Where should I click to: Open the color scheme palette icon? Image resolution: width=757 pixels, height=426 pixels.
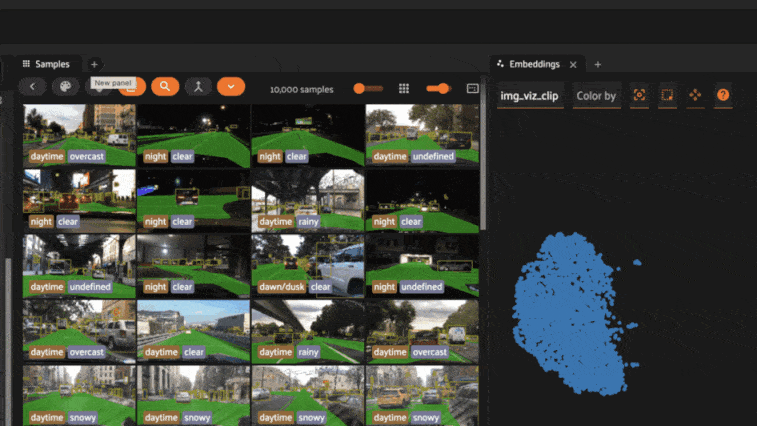(66, 87)
